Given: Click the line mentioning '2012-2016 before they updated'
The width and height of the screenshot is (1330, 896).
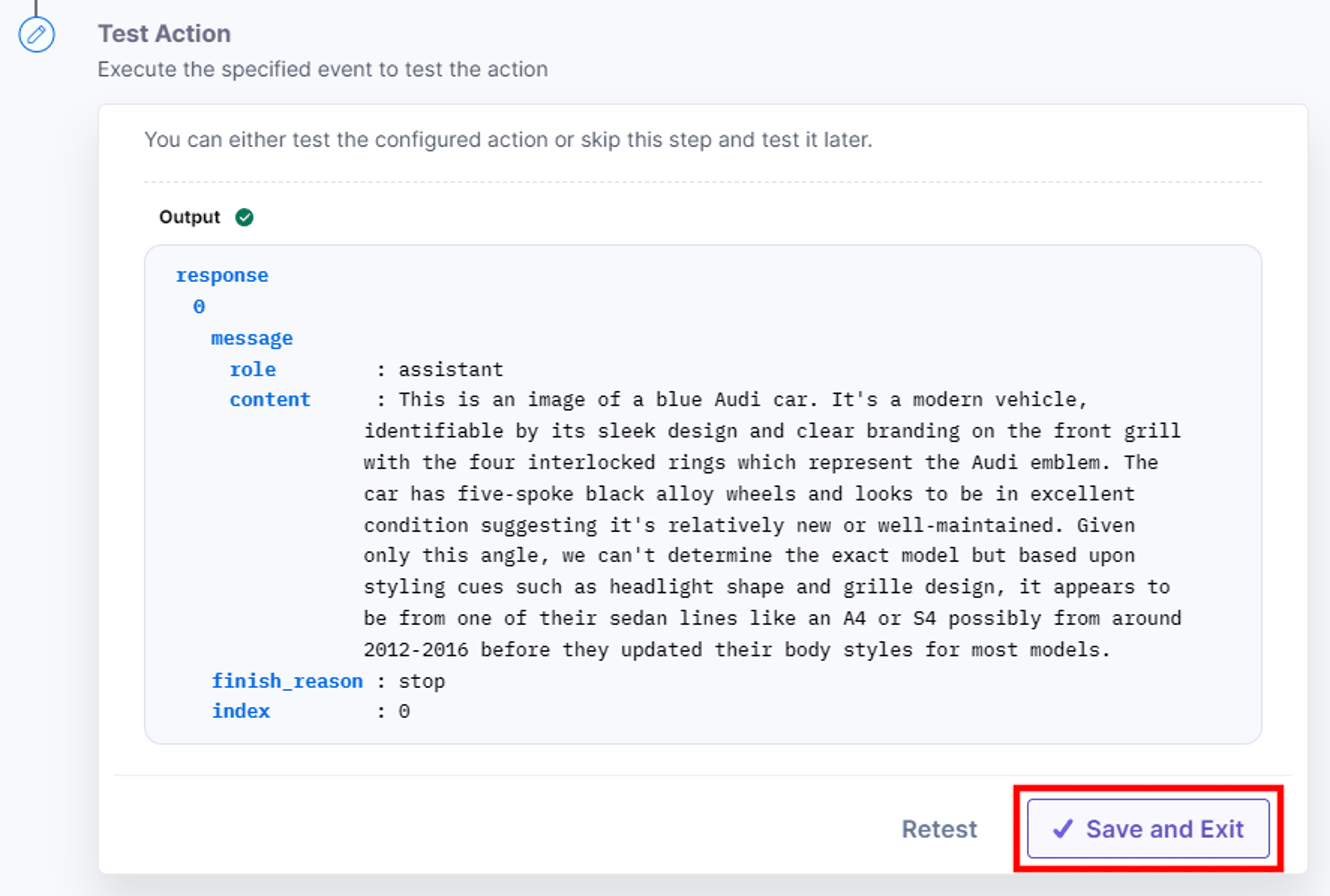Looking at the screenshot, I should (737, 650).
